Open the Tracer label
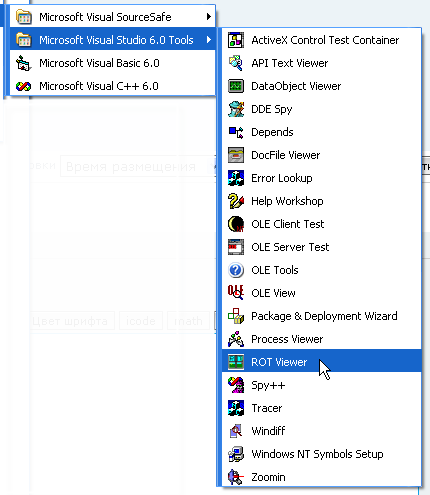This screenshot has width=430, height=495. coord(267,408)
